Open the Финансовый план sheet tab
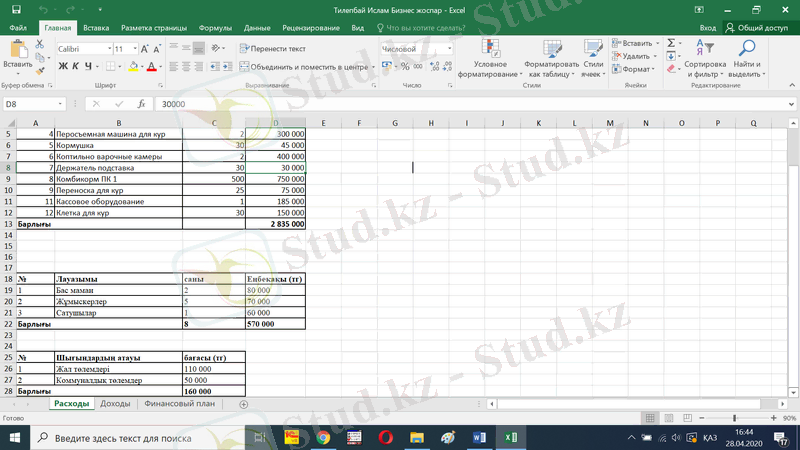The height and width of the screenshot is (450, 800). coord(179,403)
